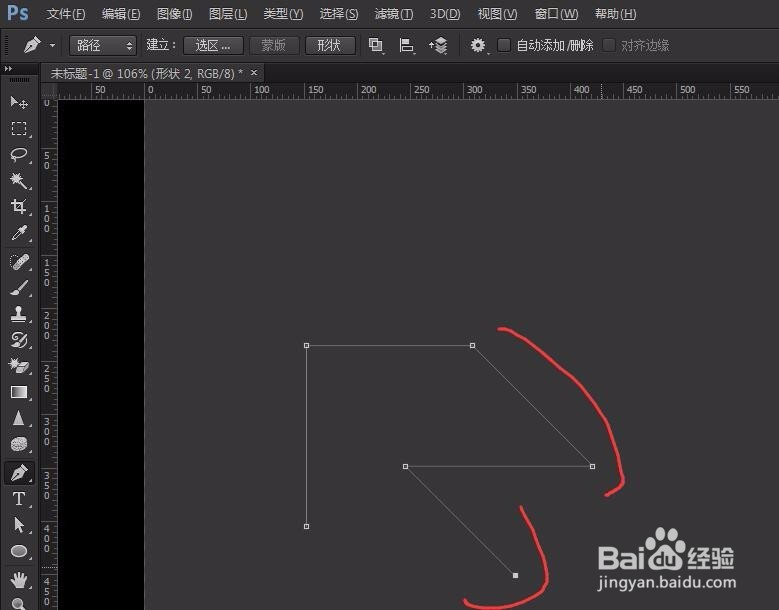The height and width of the screenshot is (610, 779).
Task: Open pen tool preset picker arrow
Action: (52, 46)
